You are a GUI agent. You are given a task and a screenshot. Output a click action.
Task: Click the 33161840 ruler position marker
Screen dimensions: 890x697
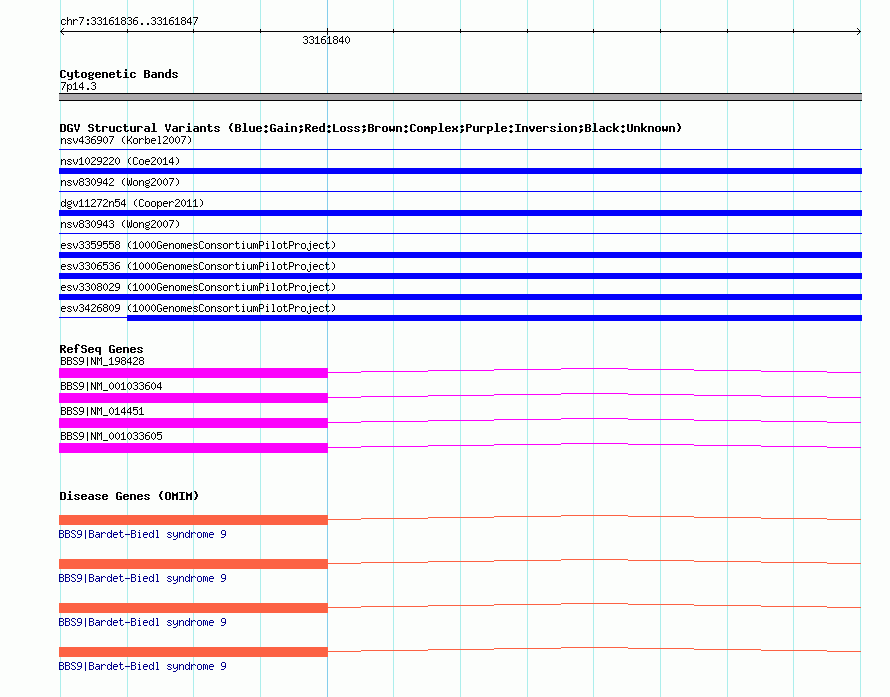(x=326, y=40)
